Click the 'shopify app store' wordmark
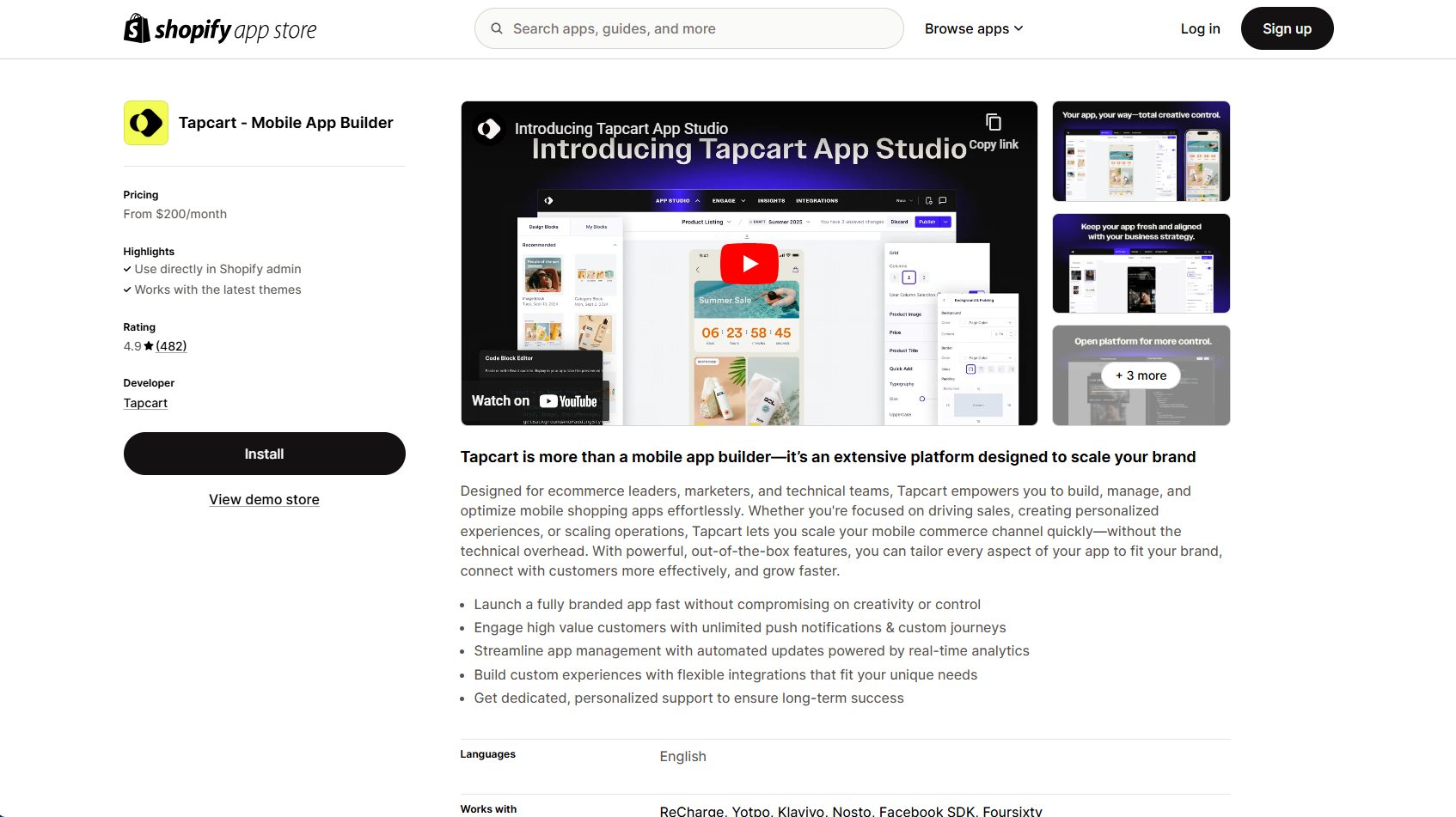The height and width of the screenshot is (817, 1456). [x=236, y=30]
